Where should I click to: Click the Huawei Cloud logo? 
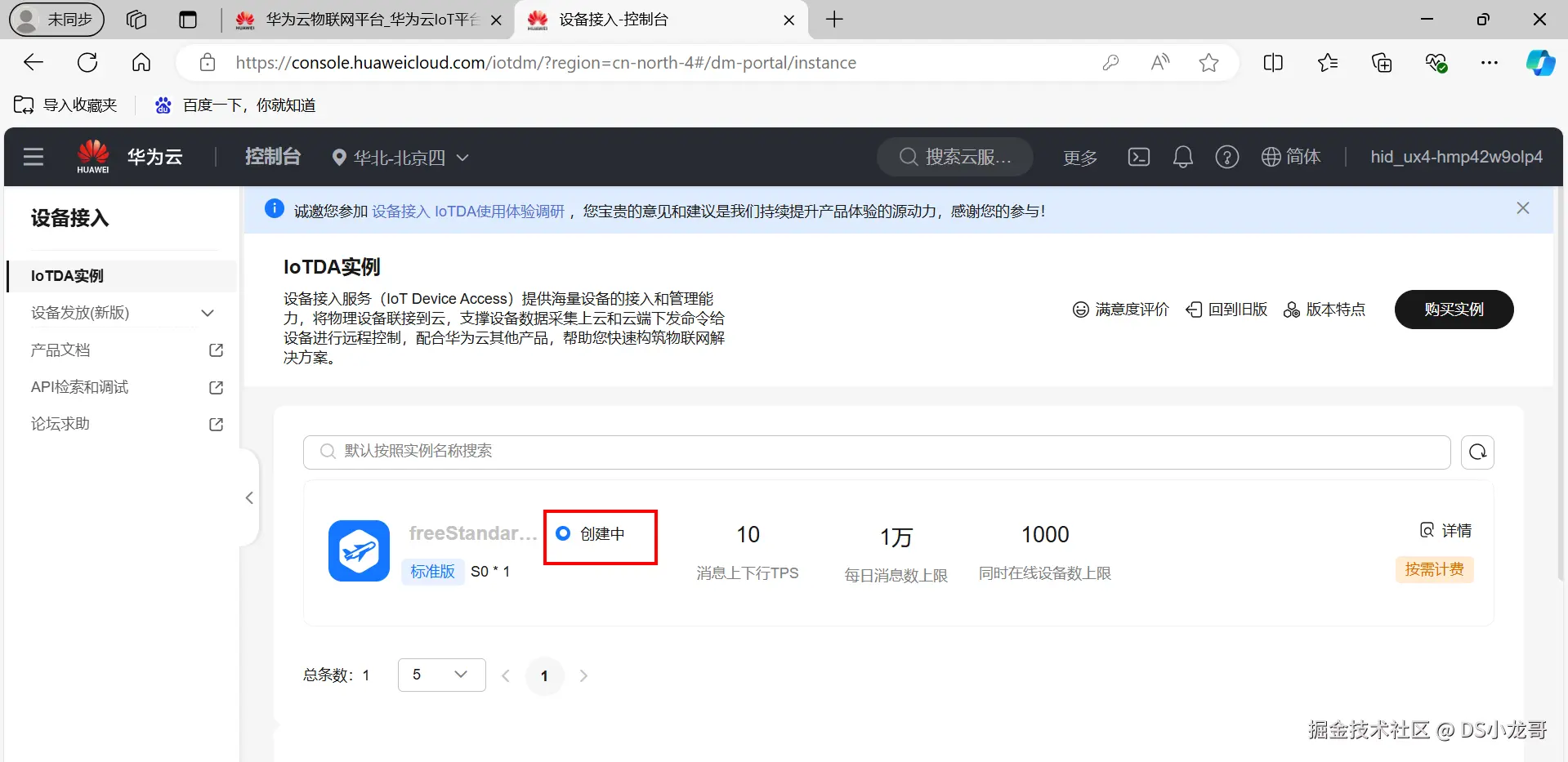[x=93, y=156]
